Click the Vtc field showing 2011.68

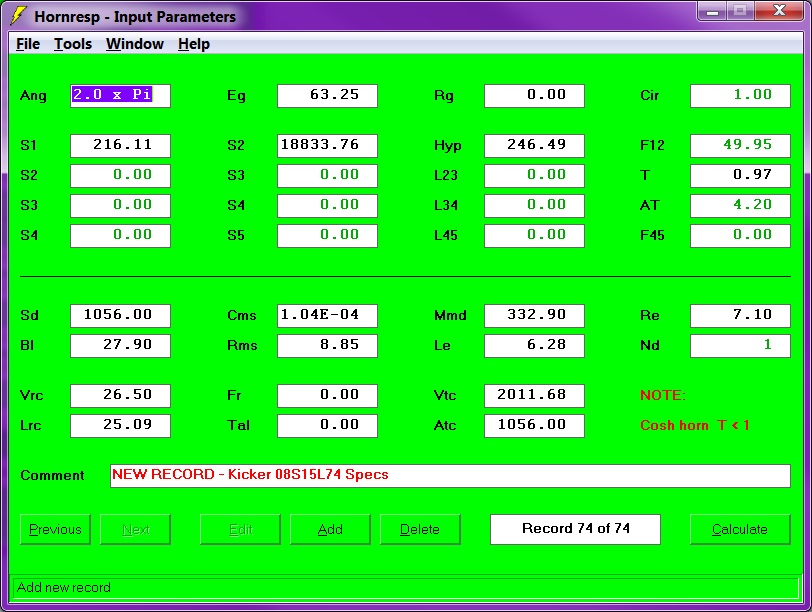[x=534, y=396]
